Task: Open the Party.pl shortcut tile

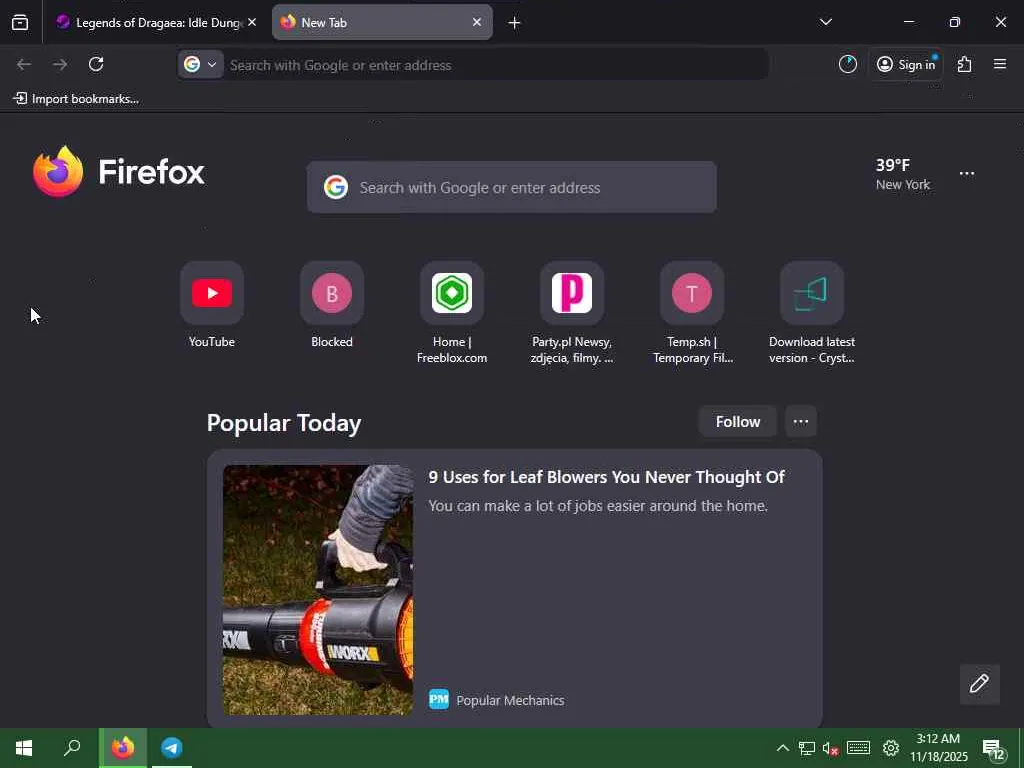Action: tap(572, 313)
